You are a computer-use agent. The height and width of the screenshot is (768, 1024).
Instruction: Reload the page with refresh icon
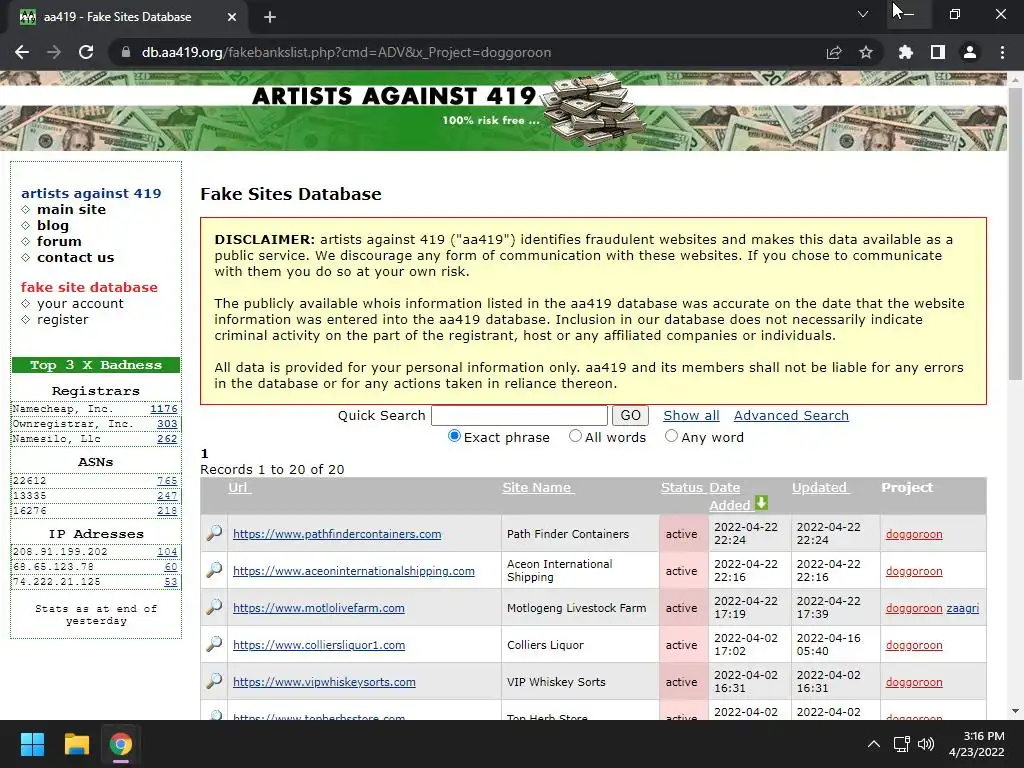[86, 52]
